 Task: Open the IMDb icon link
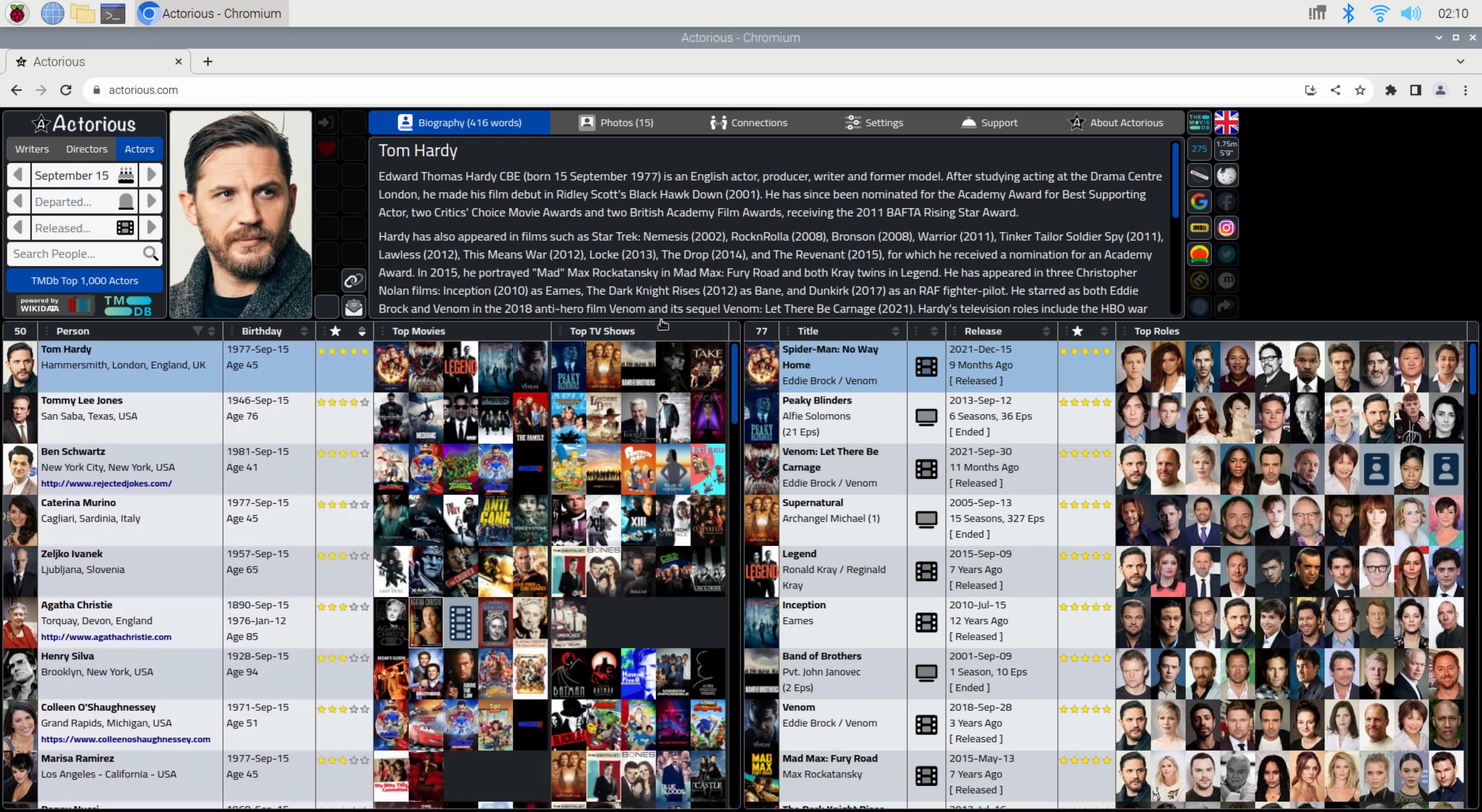pyautogui.click(x=1199, y=228)
